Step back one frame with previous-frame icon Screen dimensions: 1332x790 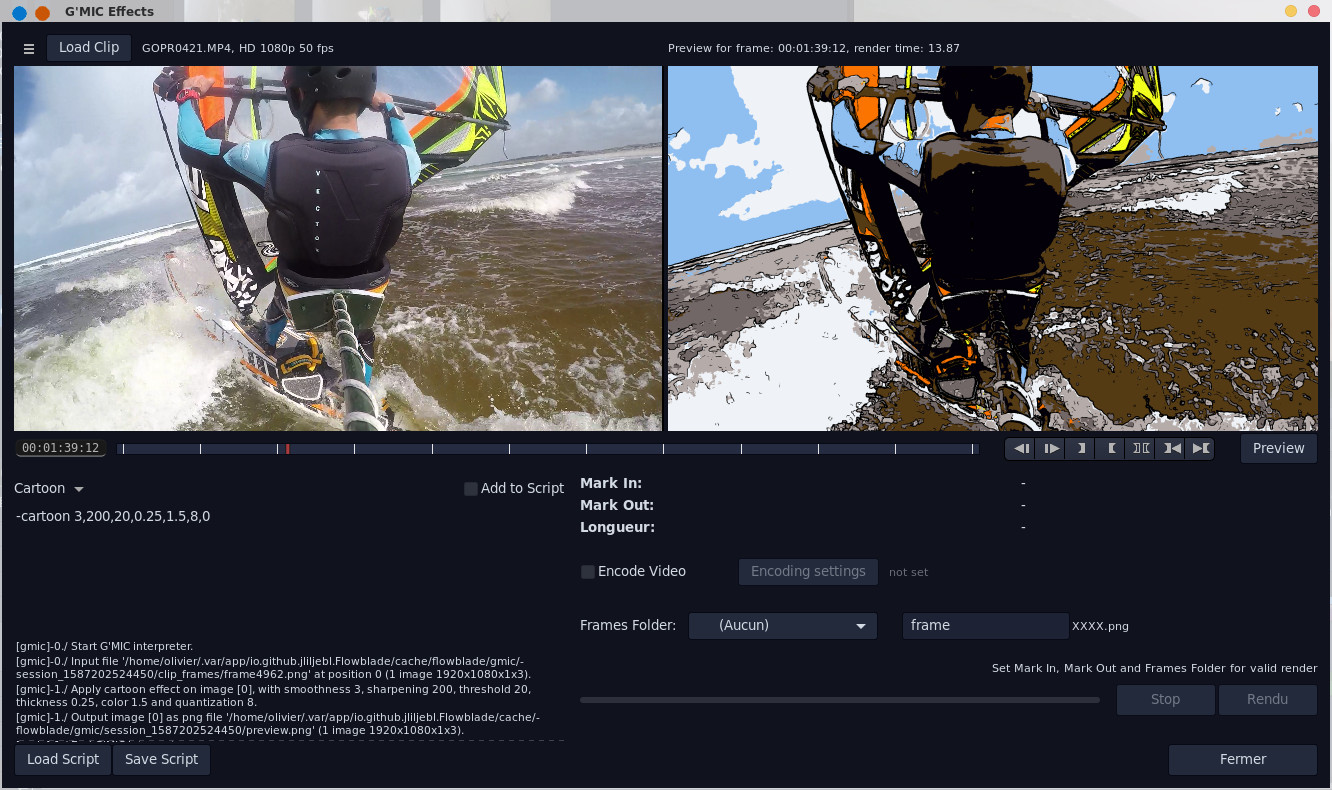1020,449
